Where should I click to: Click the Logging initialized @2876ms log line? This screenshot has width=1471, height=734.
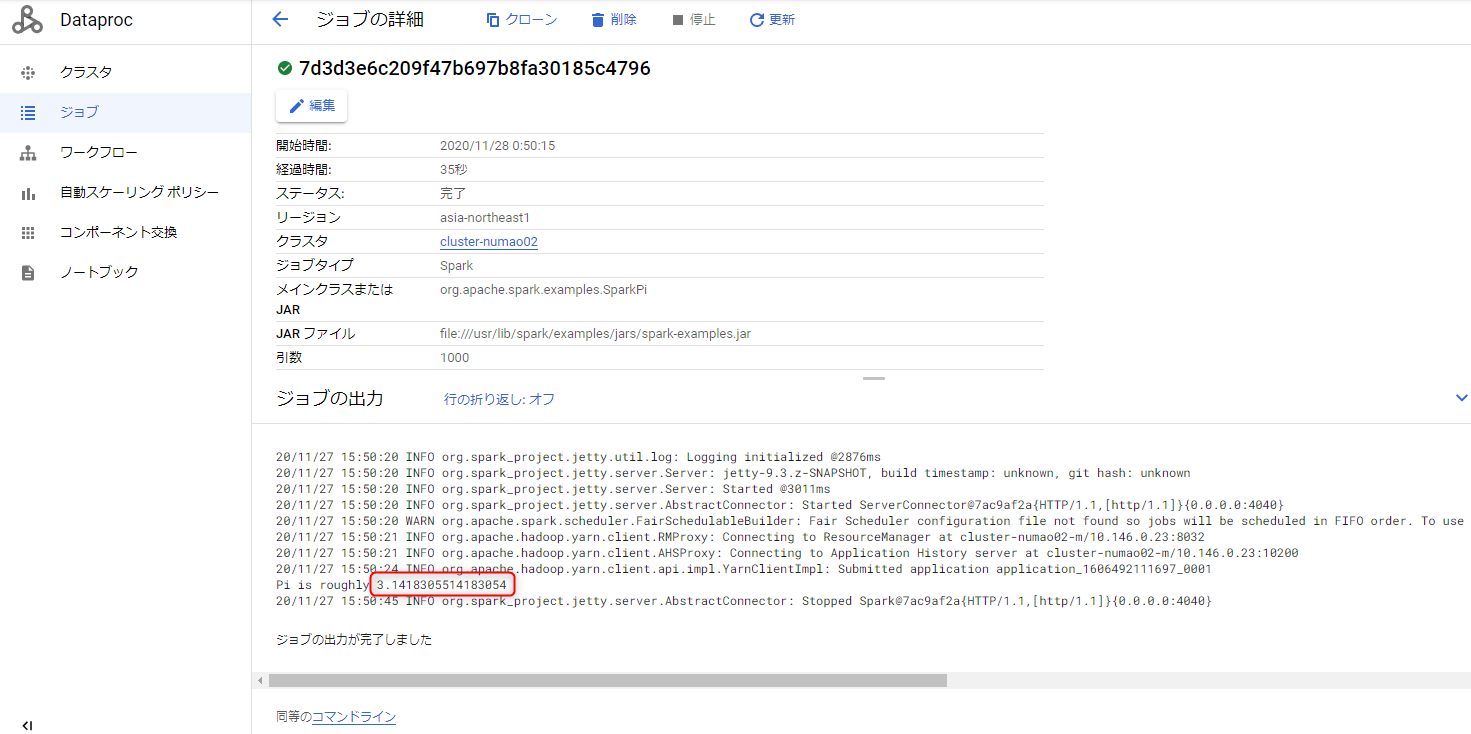point(578,457)
